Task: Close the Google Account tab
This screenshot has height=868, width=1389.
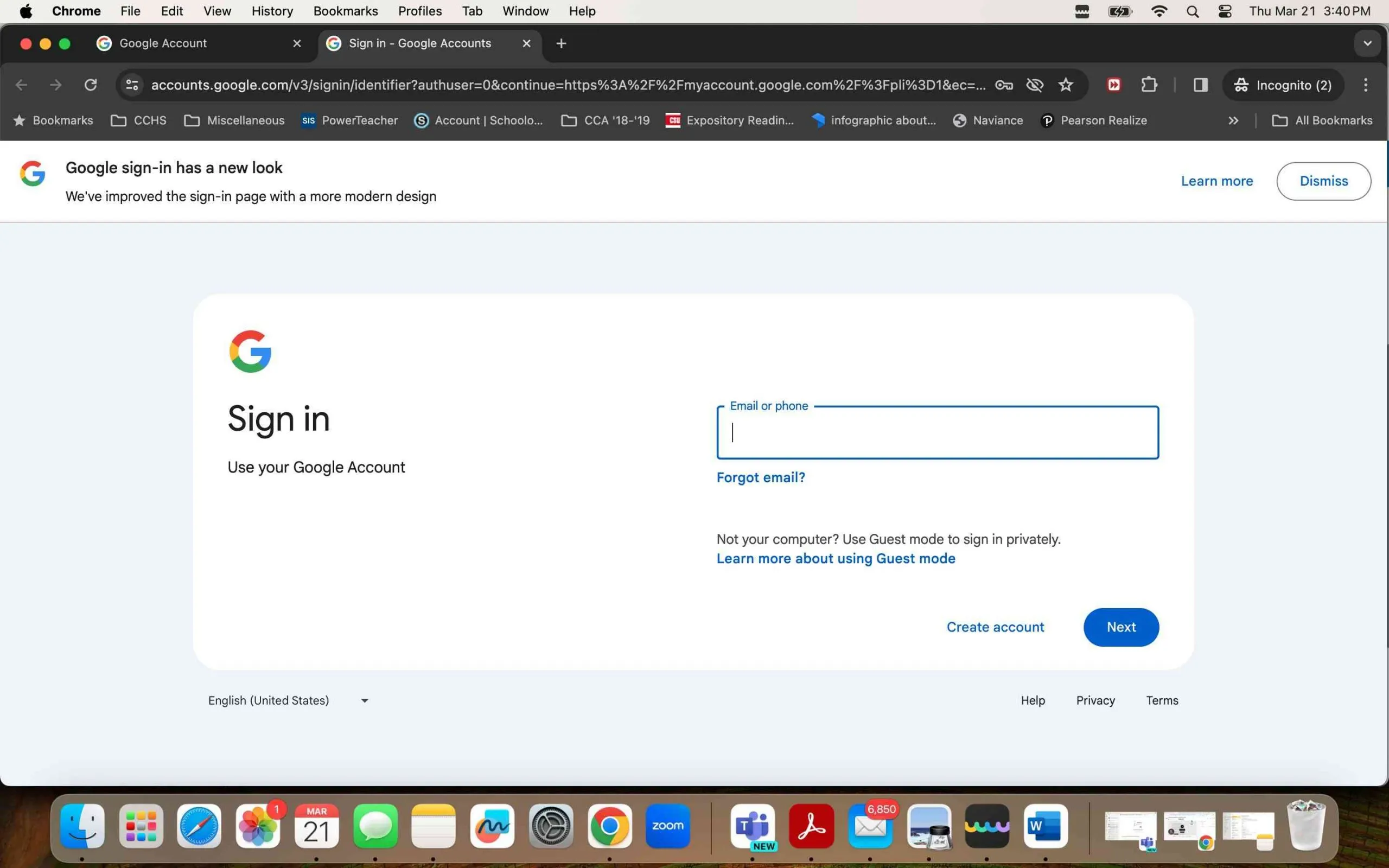Action: point(297,43)
